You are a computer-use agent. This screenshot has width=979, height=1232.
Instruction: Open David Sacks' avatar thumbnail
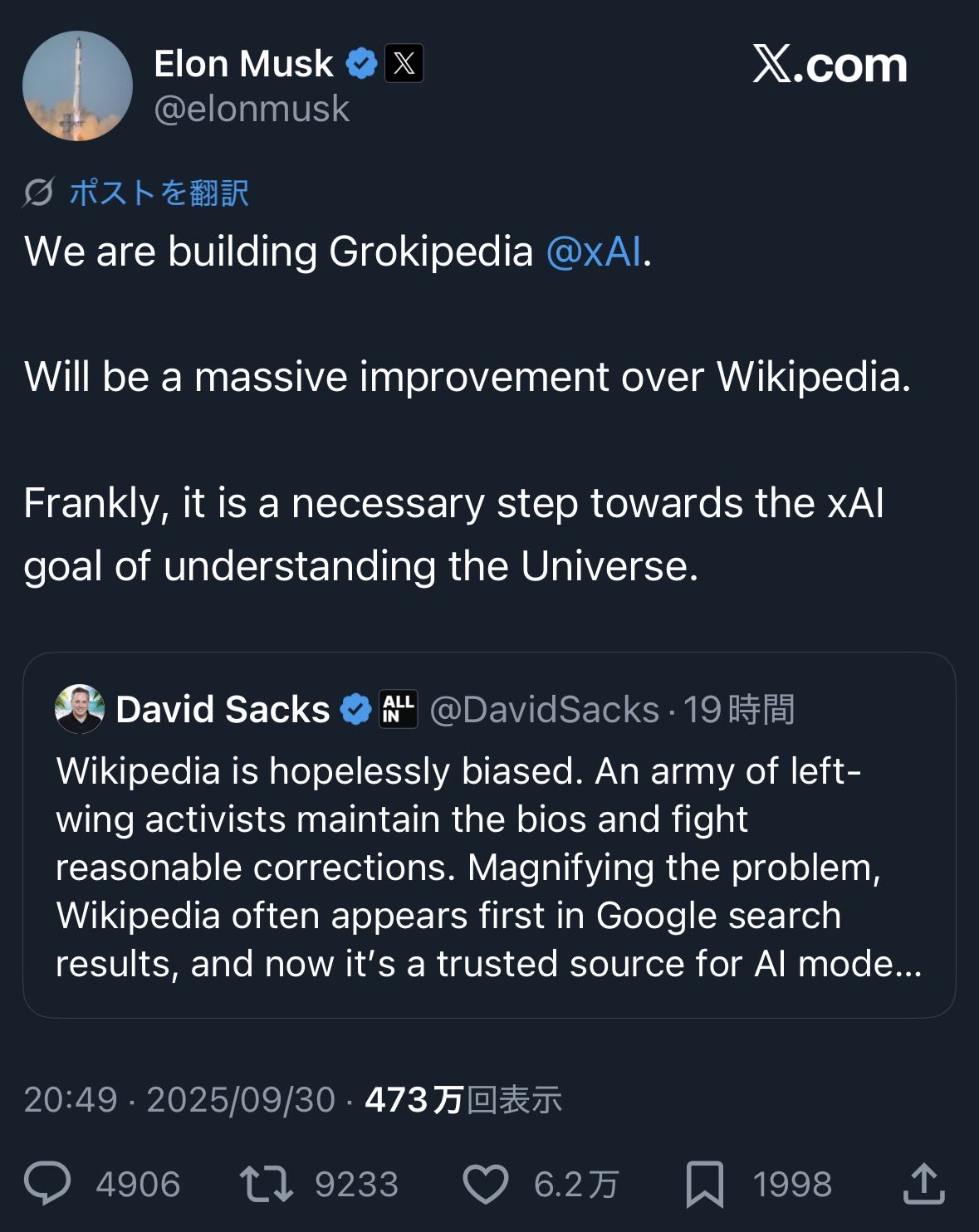click(79, 709)
